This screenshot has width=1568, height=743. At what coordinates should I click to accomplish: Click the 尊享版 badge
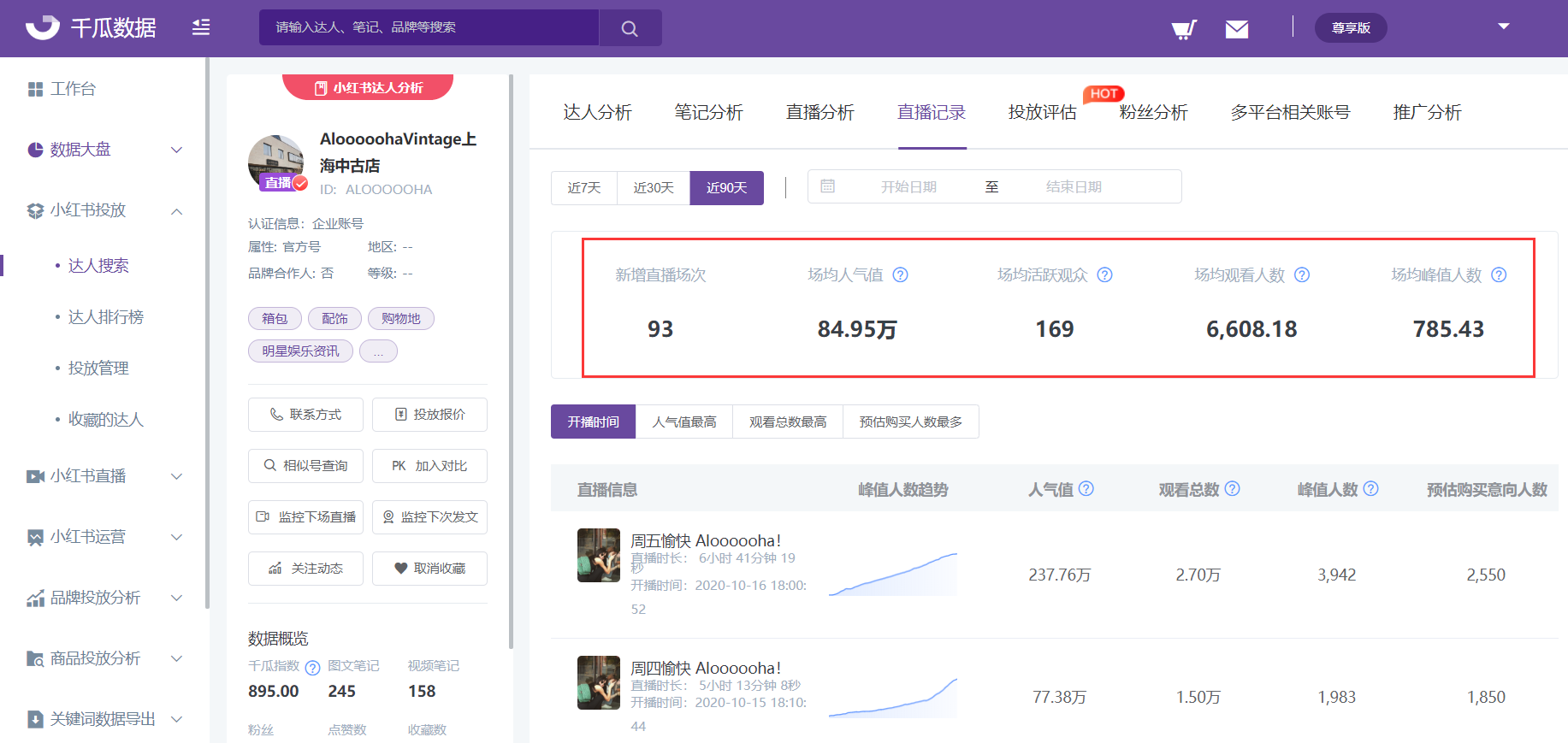(1351, 28)
